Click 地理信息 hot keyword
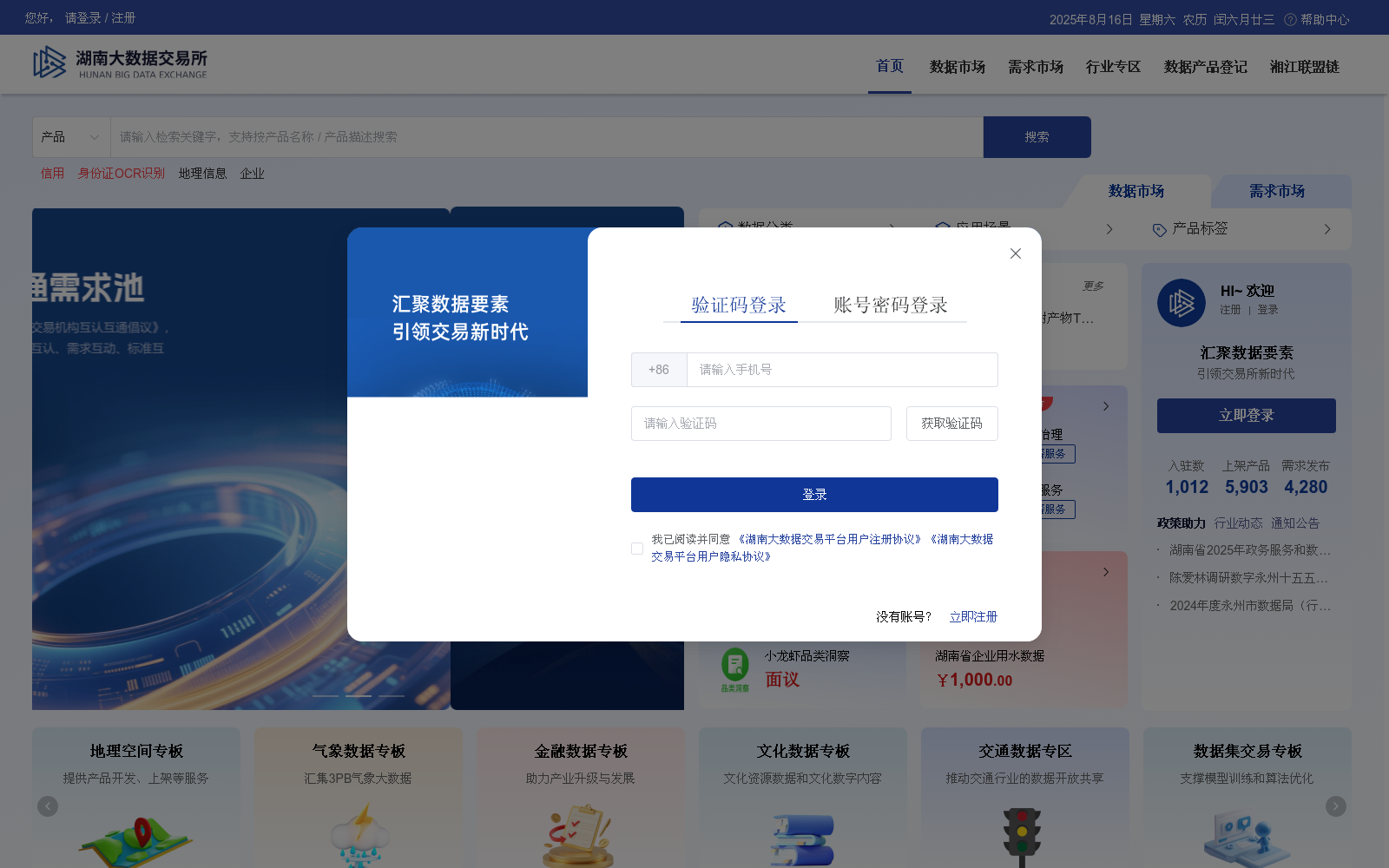Image resolution: width=1389 pixels, height=868 pixels. point(202,174)
